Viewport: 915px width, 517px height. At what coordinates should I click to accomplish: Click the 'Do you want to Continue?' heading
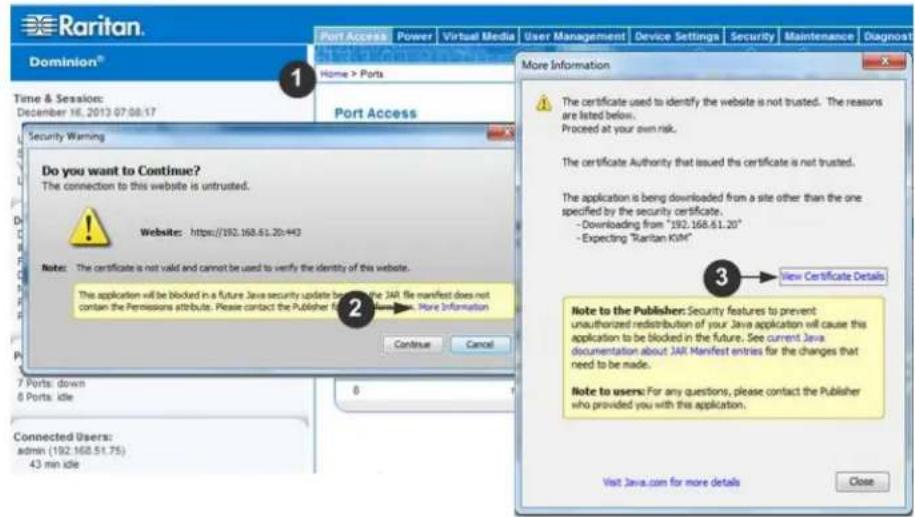[121, 170]
